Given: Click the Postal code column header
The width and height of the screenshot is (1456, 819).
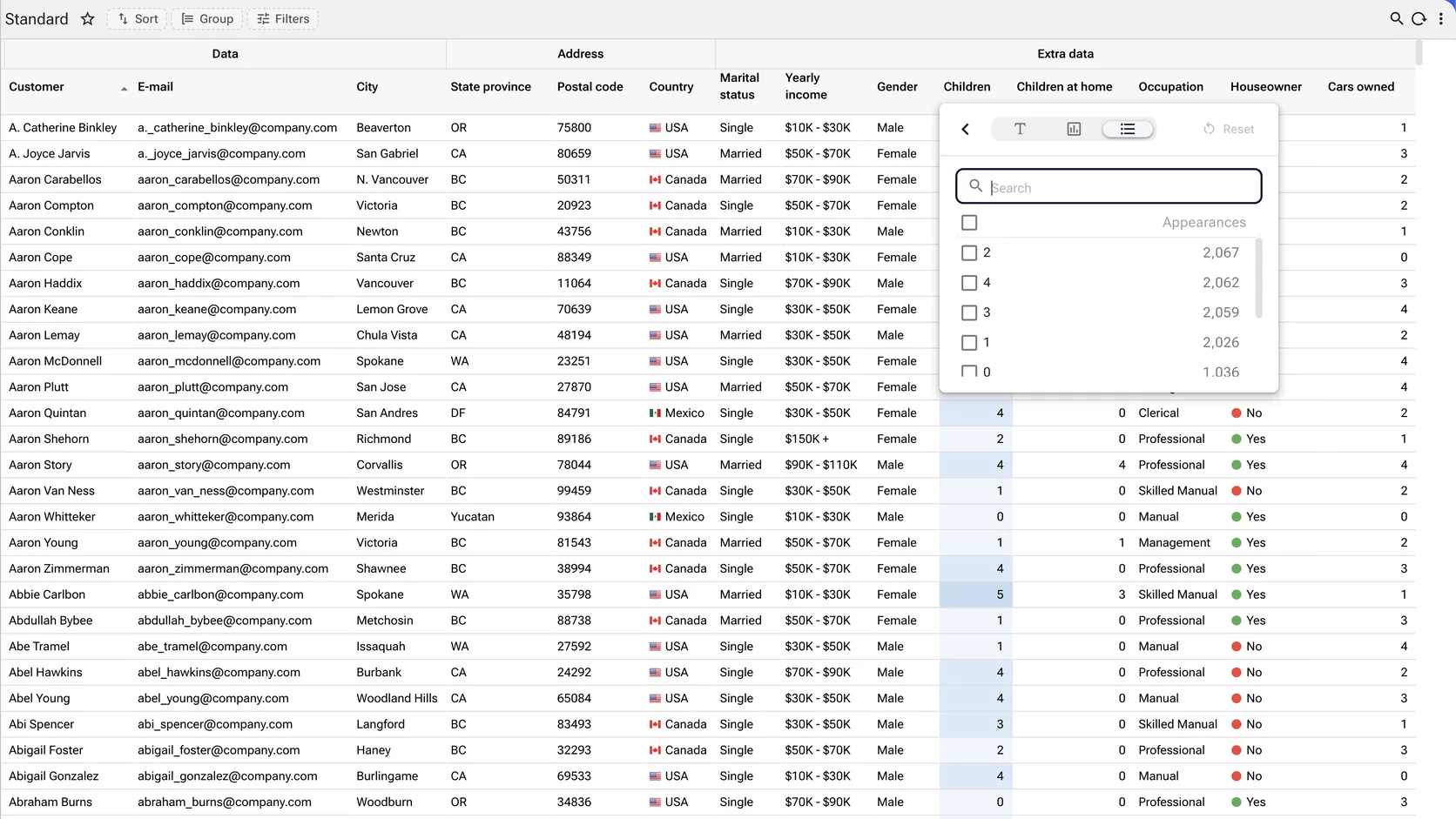Looking at the screenshot, I should [590, 87].
